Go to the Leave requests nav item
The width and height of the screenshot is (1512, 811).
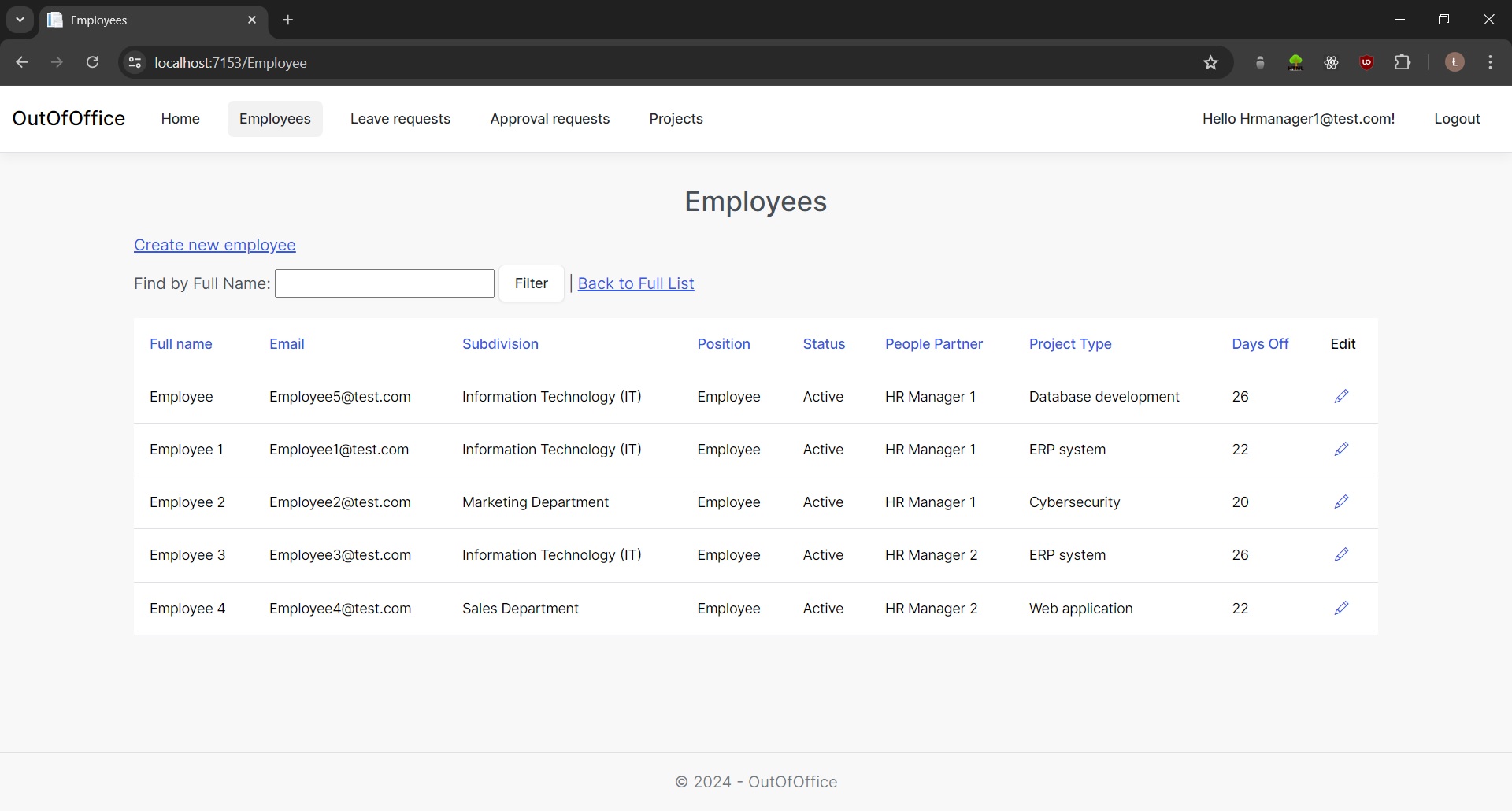tap(400, 119)
